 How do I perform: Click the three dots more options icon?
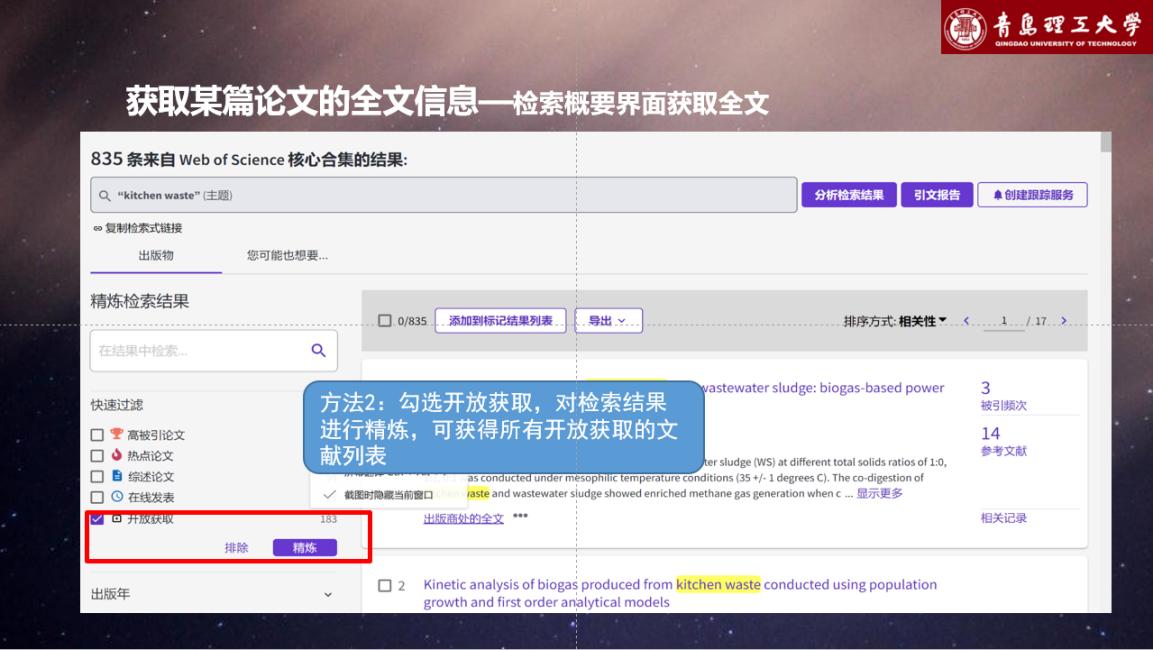520,517
